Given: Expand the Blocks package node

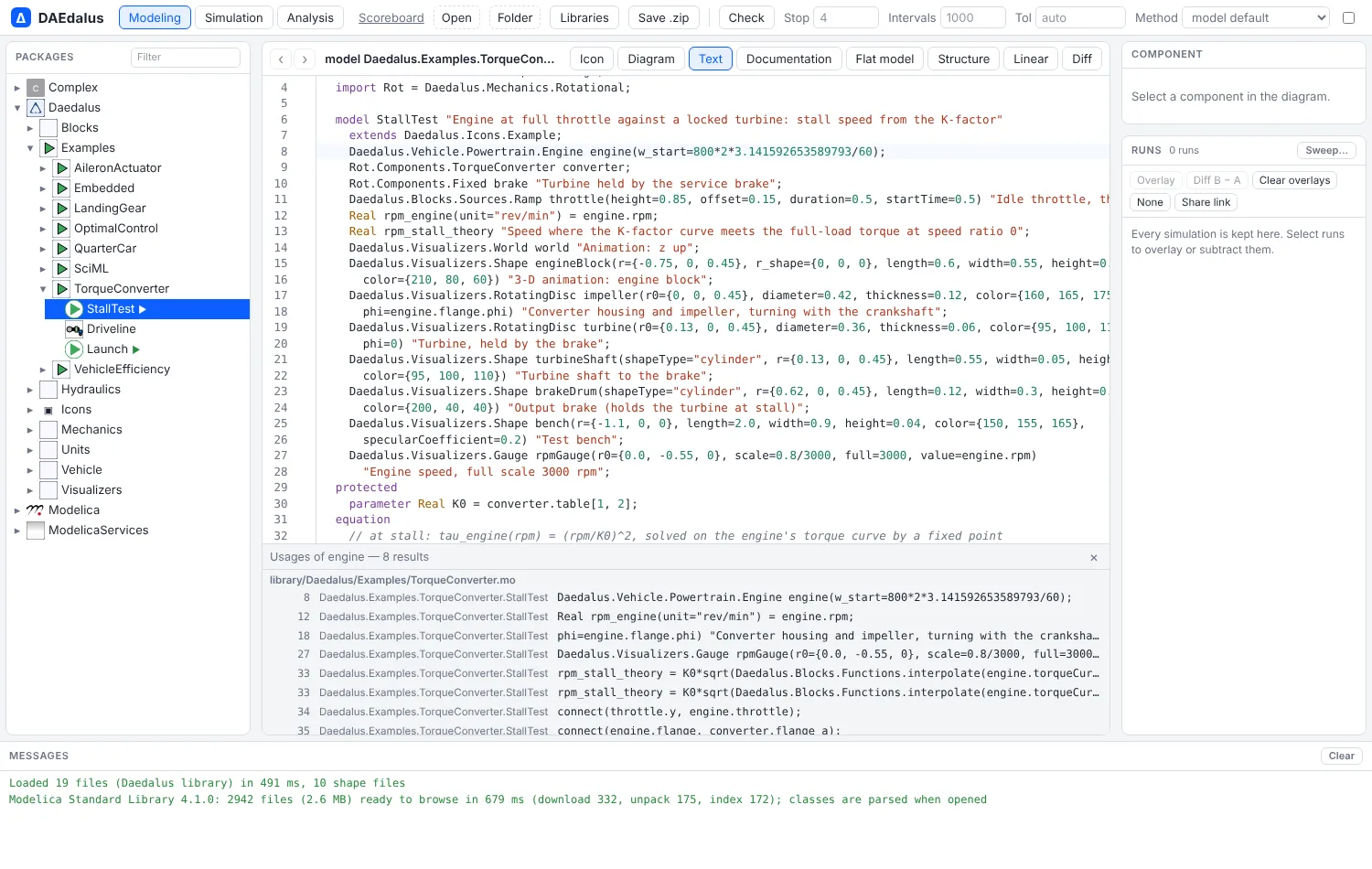Looking at the screenshot, I should click(29, 128).
